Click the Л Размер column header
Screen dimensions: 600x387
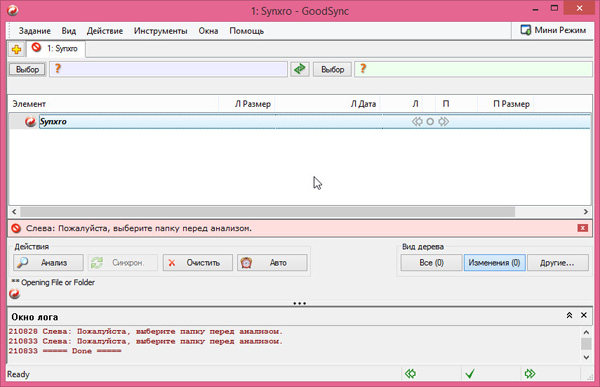tap(247, 104)
